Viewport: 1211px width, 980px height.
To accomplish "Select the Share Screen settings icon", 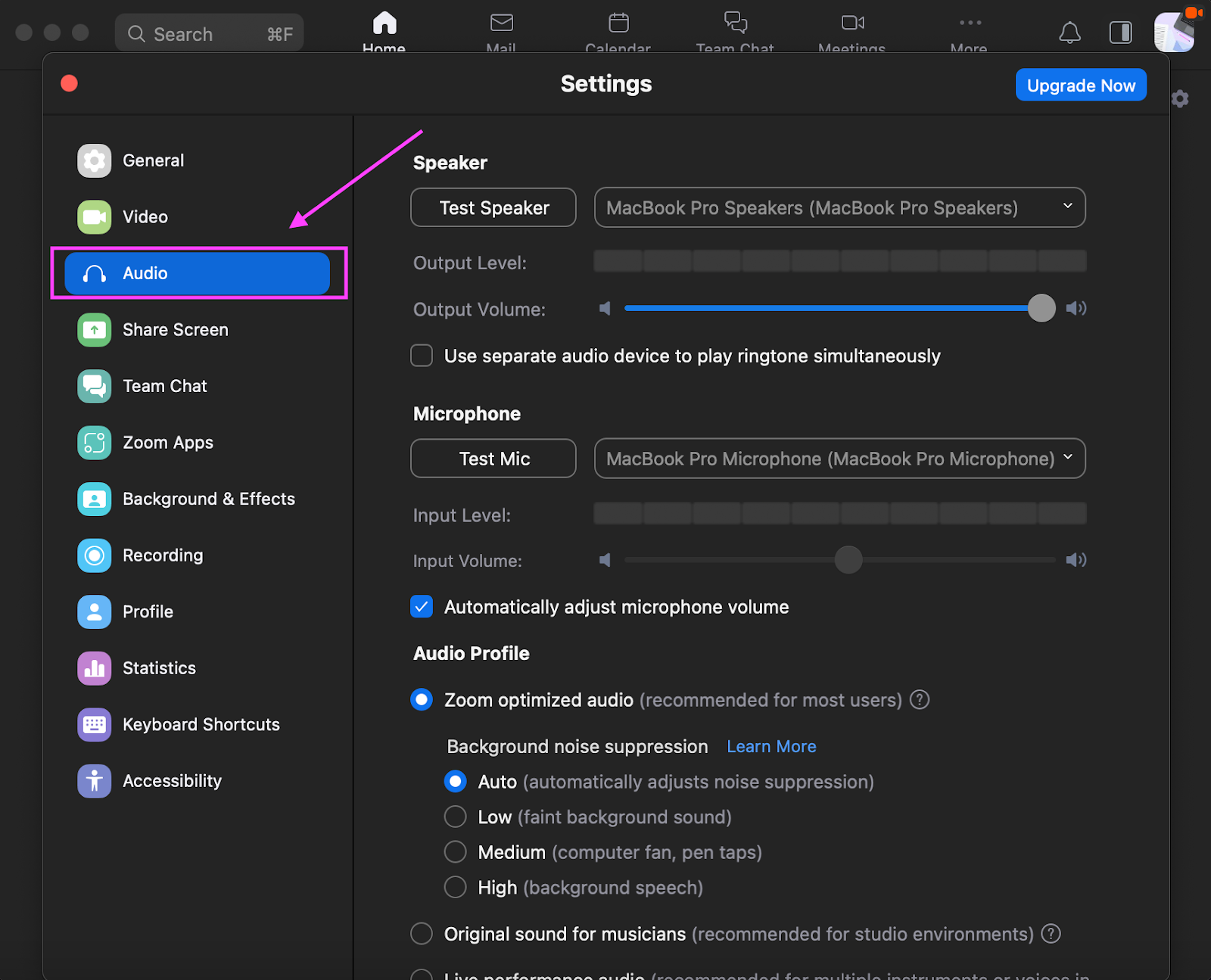I will click(94, 330).
